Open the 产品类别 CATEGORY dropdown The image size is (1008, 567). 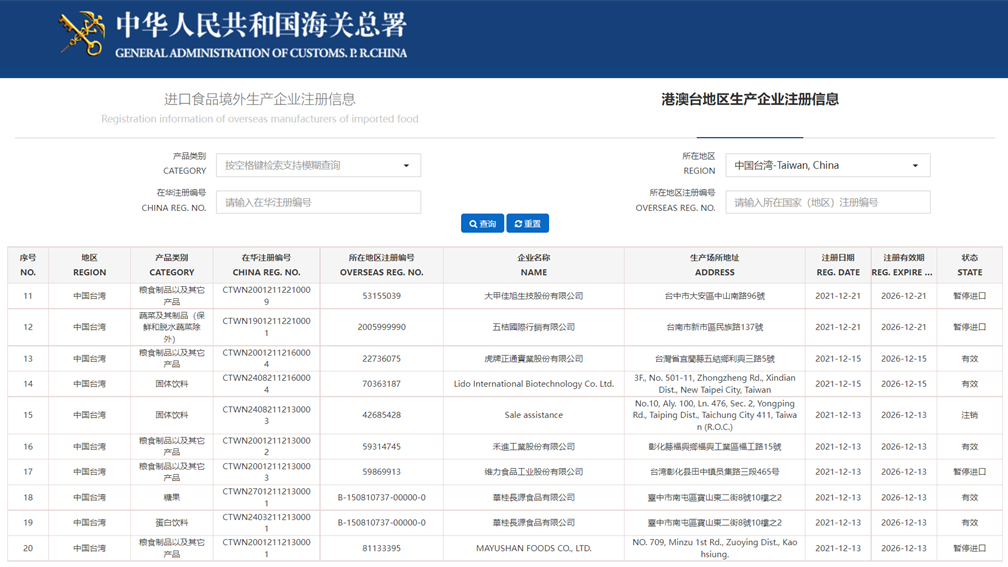pos(318,166)
